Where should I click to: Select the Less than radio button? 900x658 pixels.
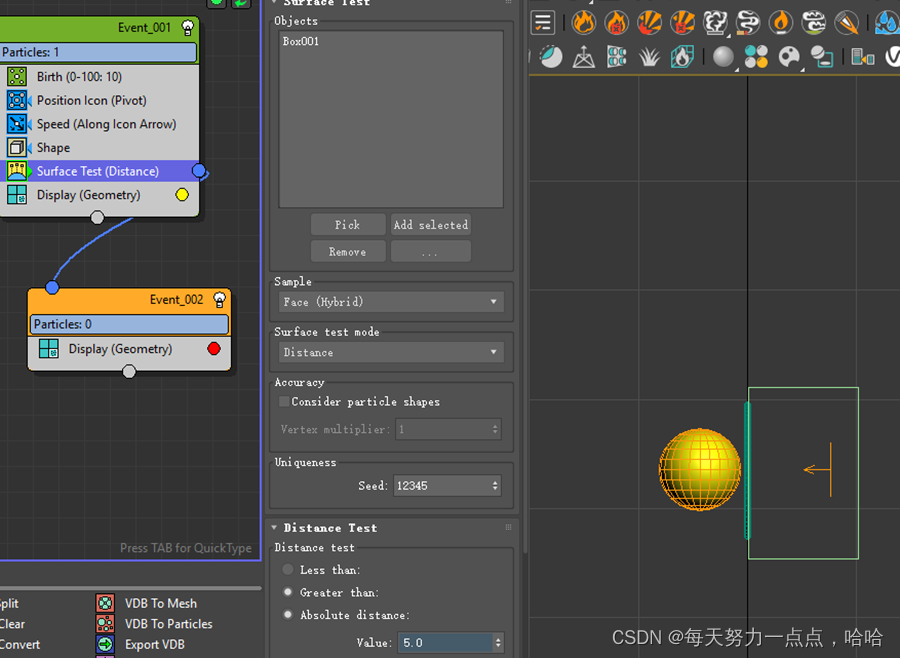click(x=288, y=570)
